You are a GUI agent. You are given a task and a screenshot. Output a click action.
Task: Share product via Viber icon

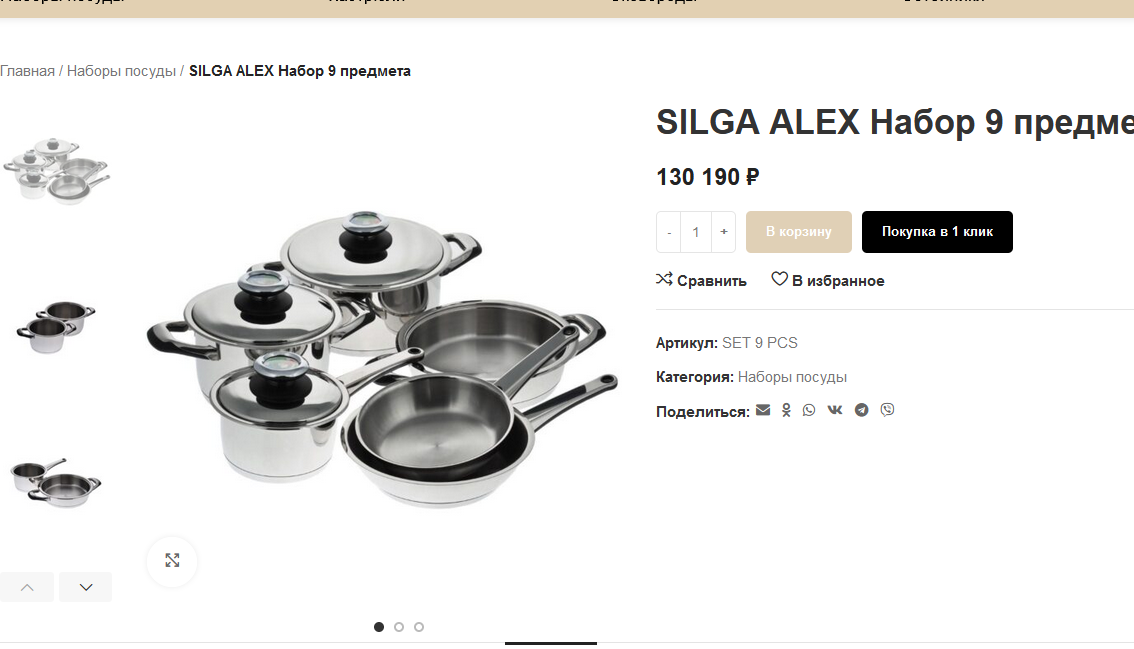pyautogui.click(x=887, y=410)
